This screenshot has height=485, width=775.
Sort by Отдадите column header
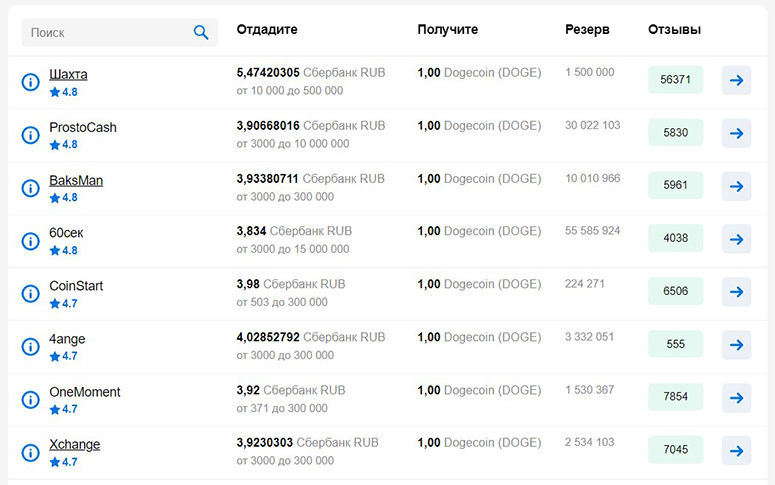pyautogui.click(x=267, y=30)
